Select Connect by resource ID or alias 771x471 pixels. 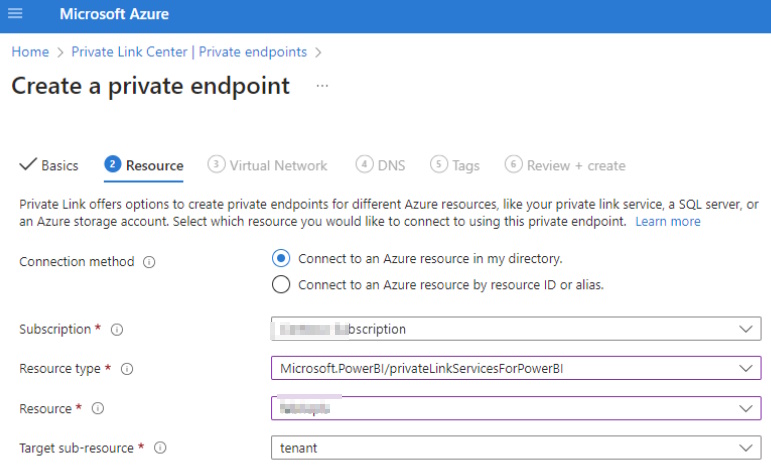pyautogui.click(x=281, y=285)
